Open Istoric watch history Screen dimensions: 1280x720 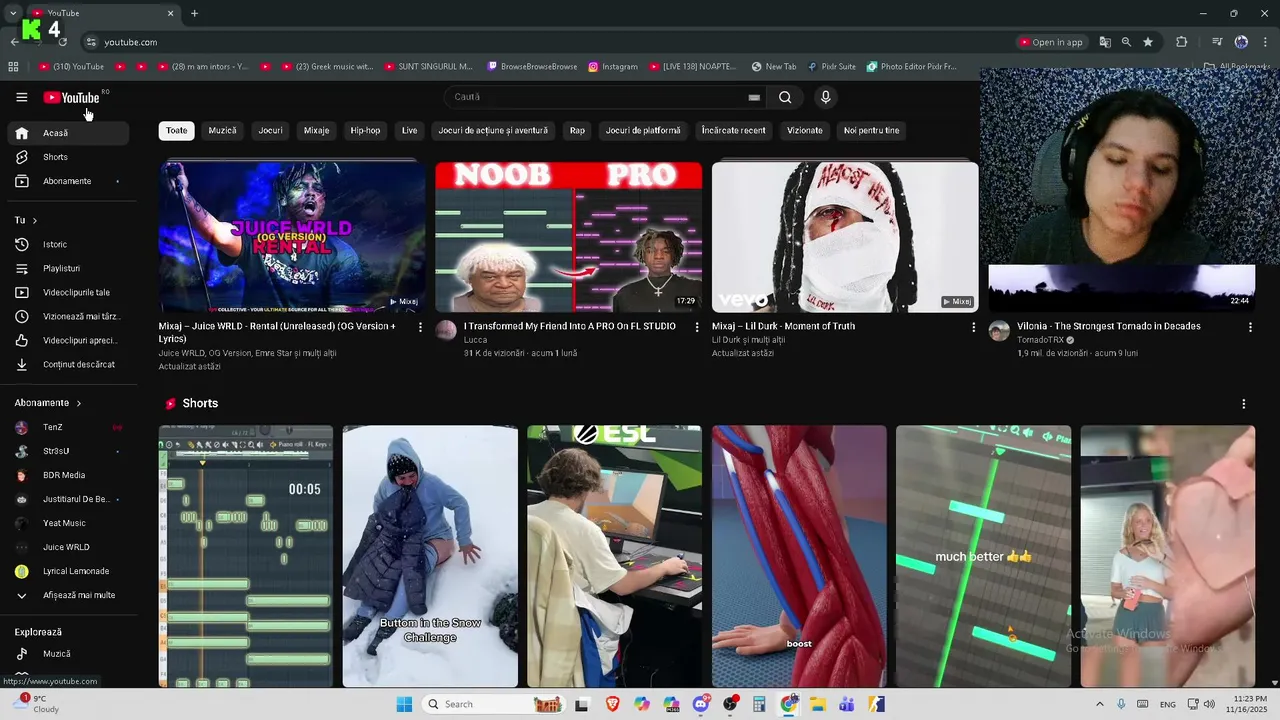coord(69,244)
